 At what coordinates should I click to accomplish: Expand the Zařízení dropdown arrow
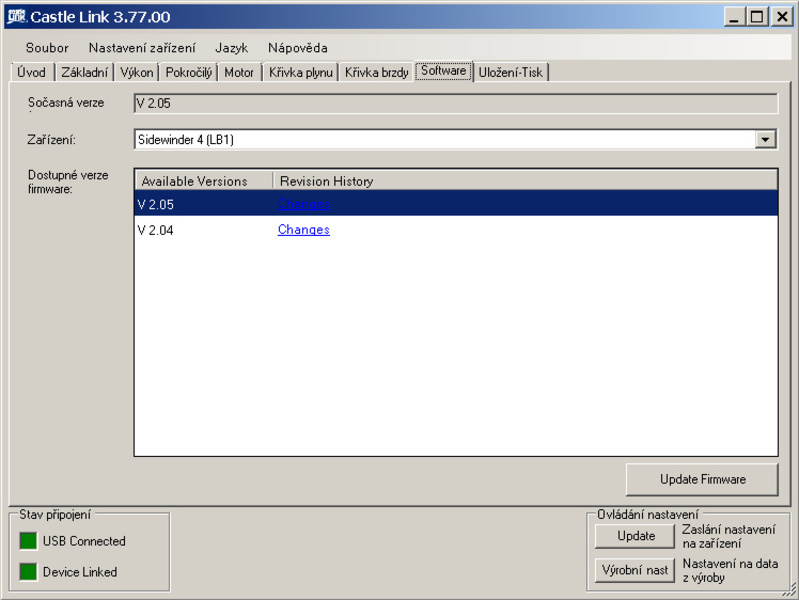765,139
